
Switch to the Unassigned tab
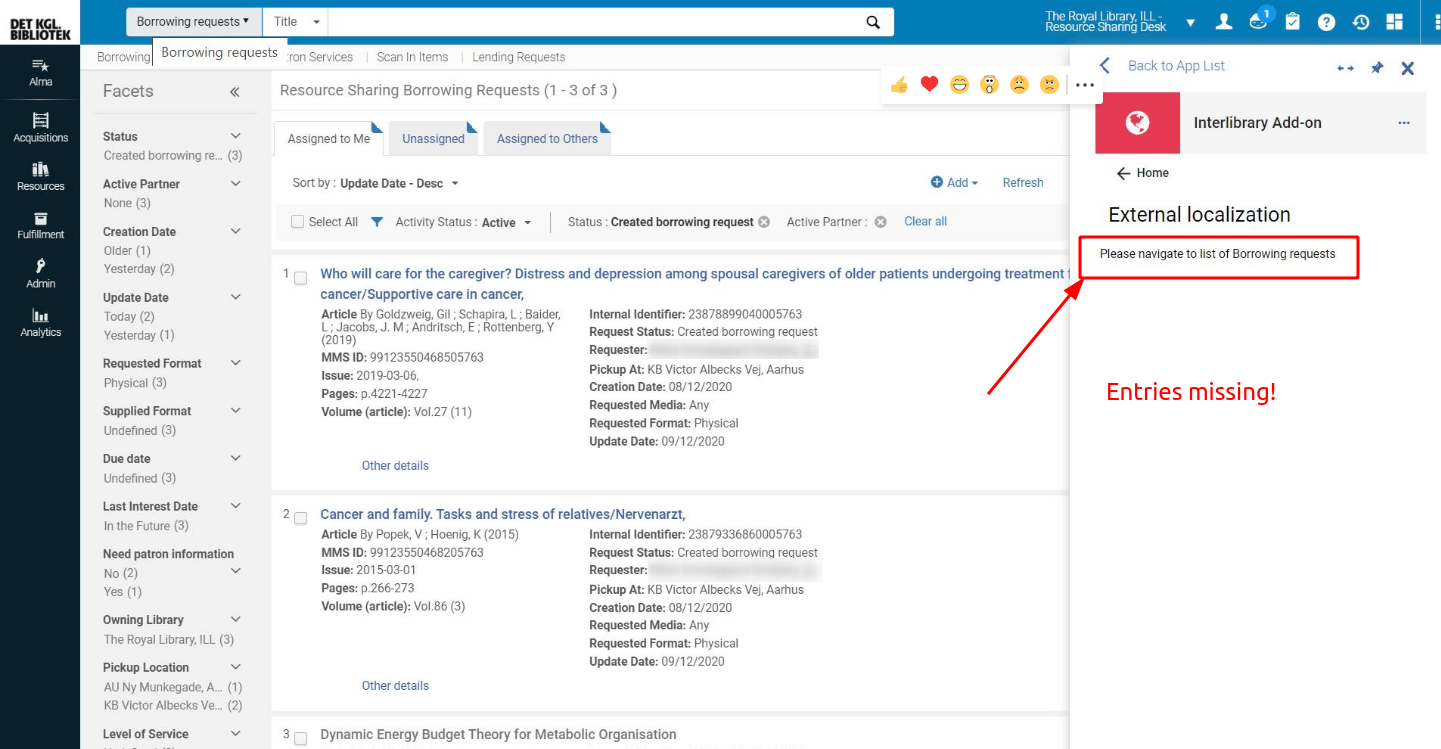pyautogui.click(x=433, y=138)
